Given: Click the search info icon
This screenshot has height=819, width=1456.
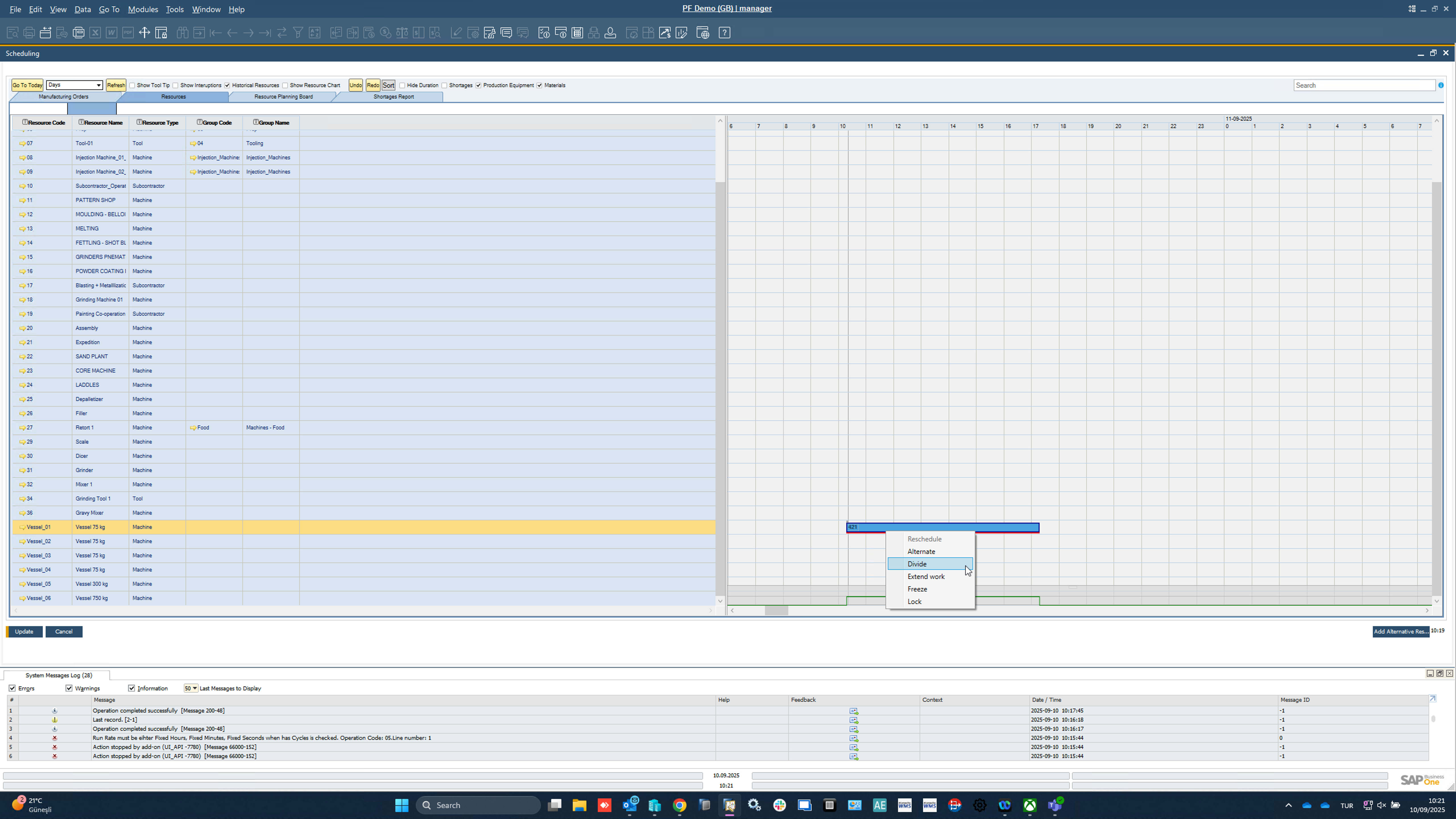Looking at the screenshot, I should pyautogui.click(x=1441, y=85).
